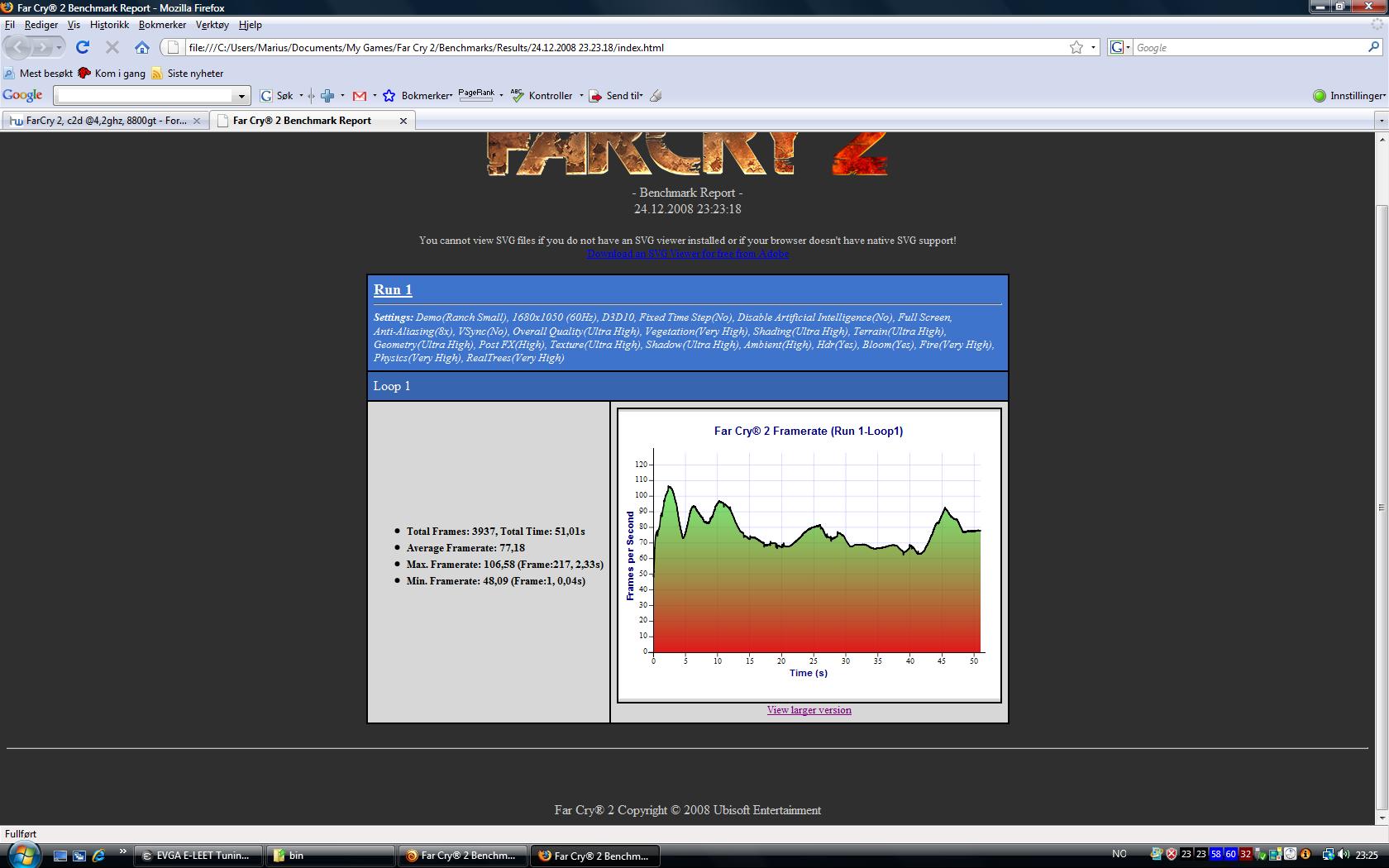The image size is (1389, 868).
Task: Open the Bokmerker menu in menu bar
Action: 162,25
